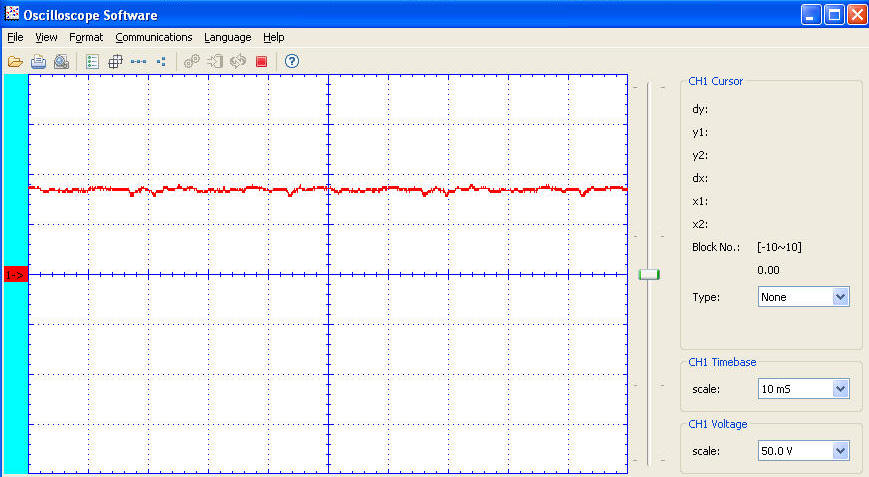Click the checklist icon in the toolbar
Viewport: 869px width, 477px height.
(92, 61)
